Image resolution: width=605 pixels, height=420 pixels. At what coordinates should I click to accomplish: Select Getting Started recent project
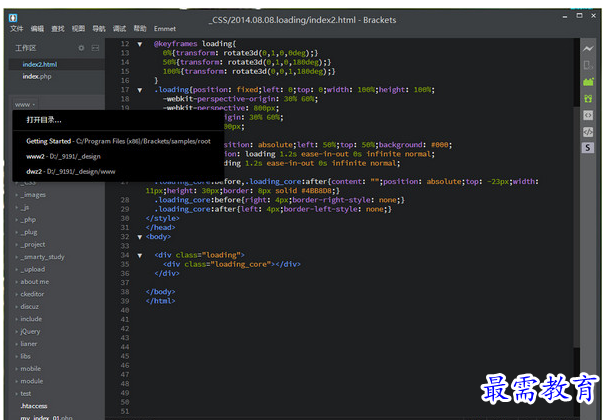(48, 141)
